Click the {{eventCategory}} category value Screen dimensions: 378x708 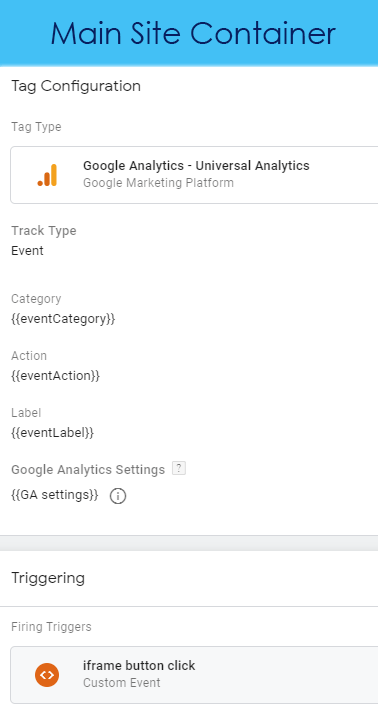click(63, 319)
